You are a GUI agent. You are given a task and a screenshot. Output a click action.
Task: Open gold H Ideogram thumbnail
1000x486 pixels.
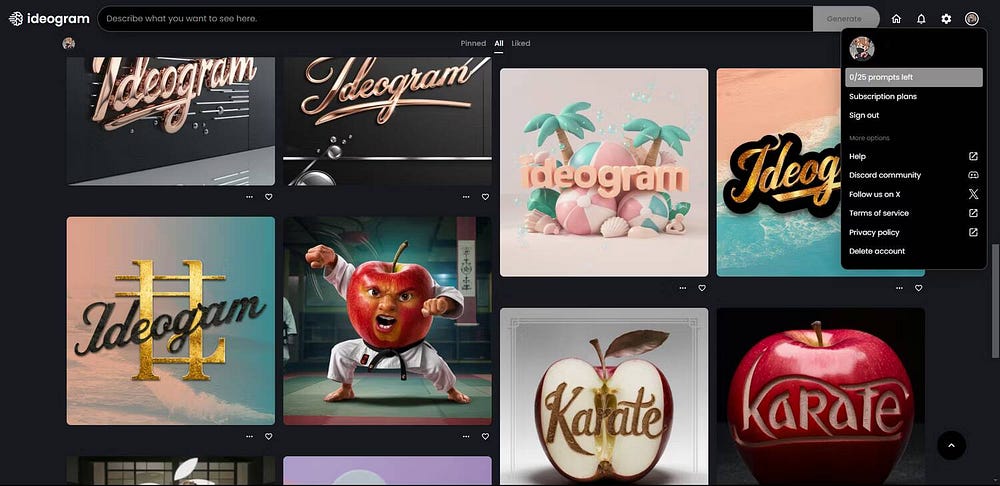(x=171, y=321)
